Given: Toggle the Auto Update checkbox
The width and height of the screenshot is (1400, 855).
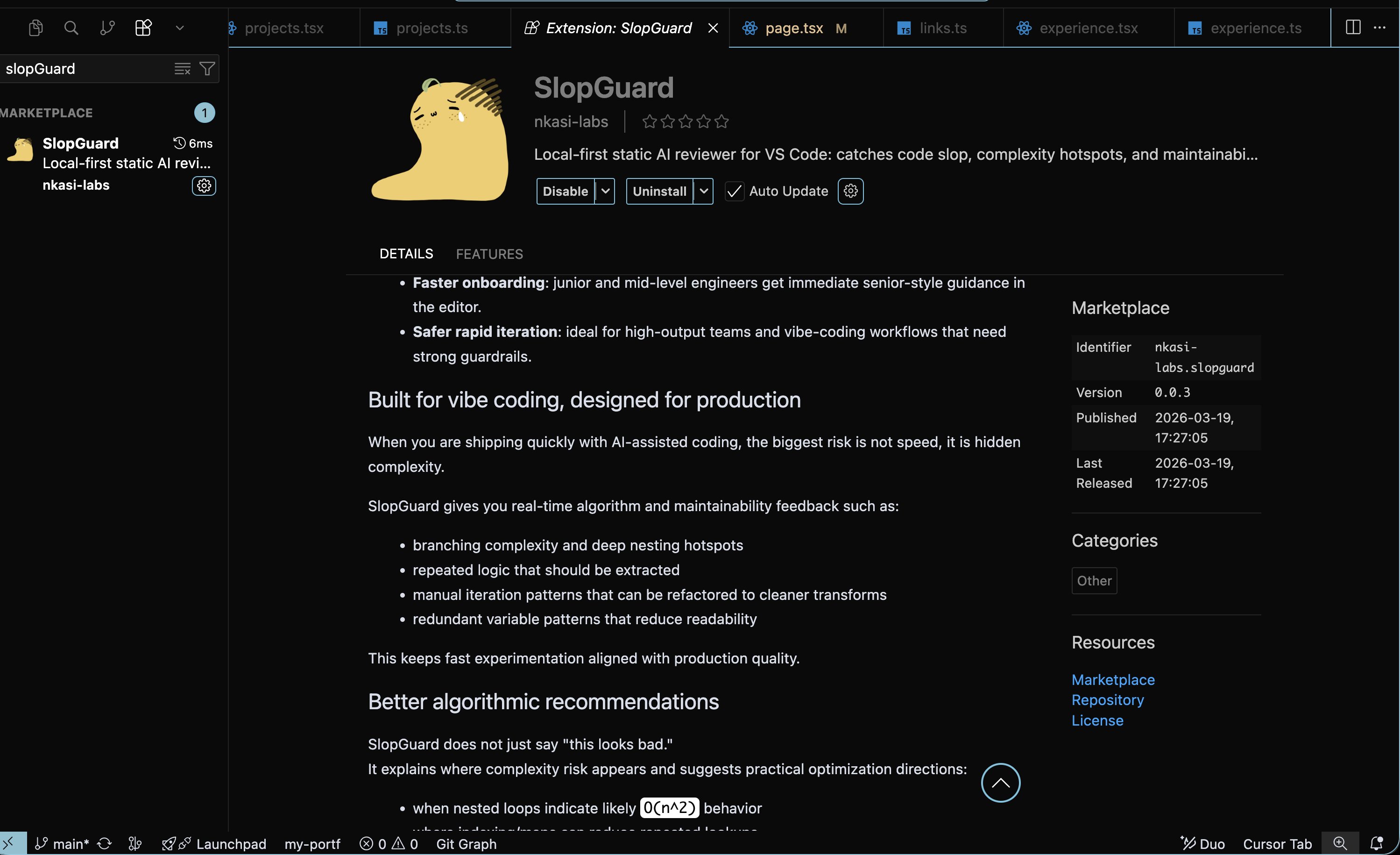Looking at the screenshot, I should tap(734, 191).
